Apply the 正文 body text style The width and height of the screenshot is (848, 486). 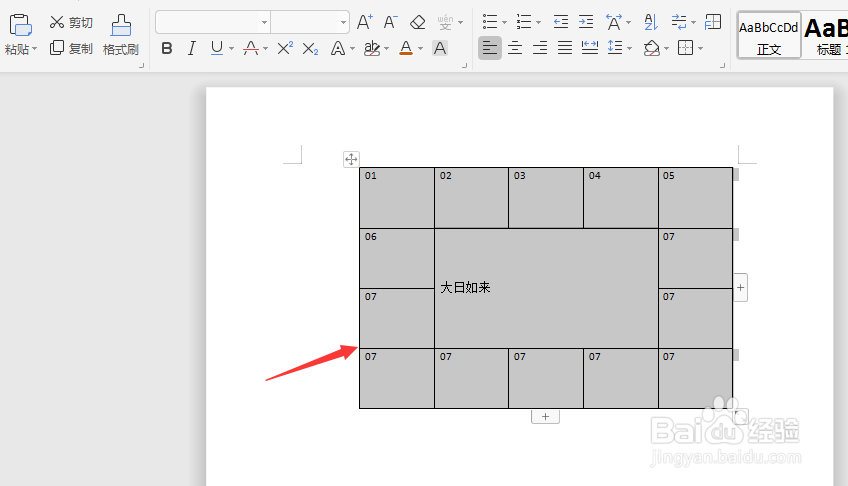click(x=768, y=36)
